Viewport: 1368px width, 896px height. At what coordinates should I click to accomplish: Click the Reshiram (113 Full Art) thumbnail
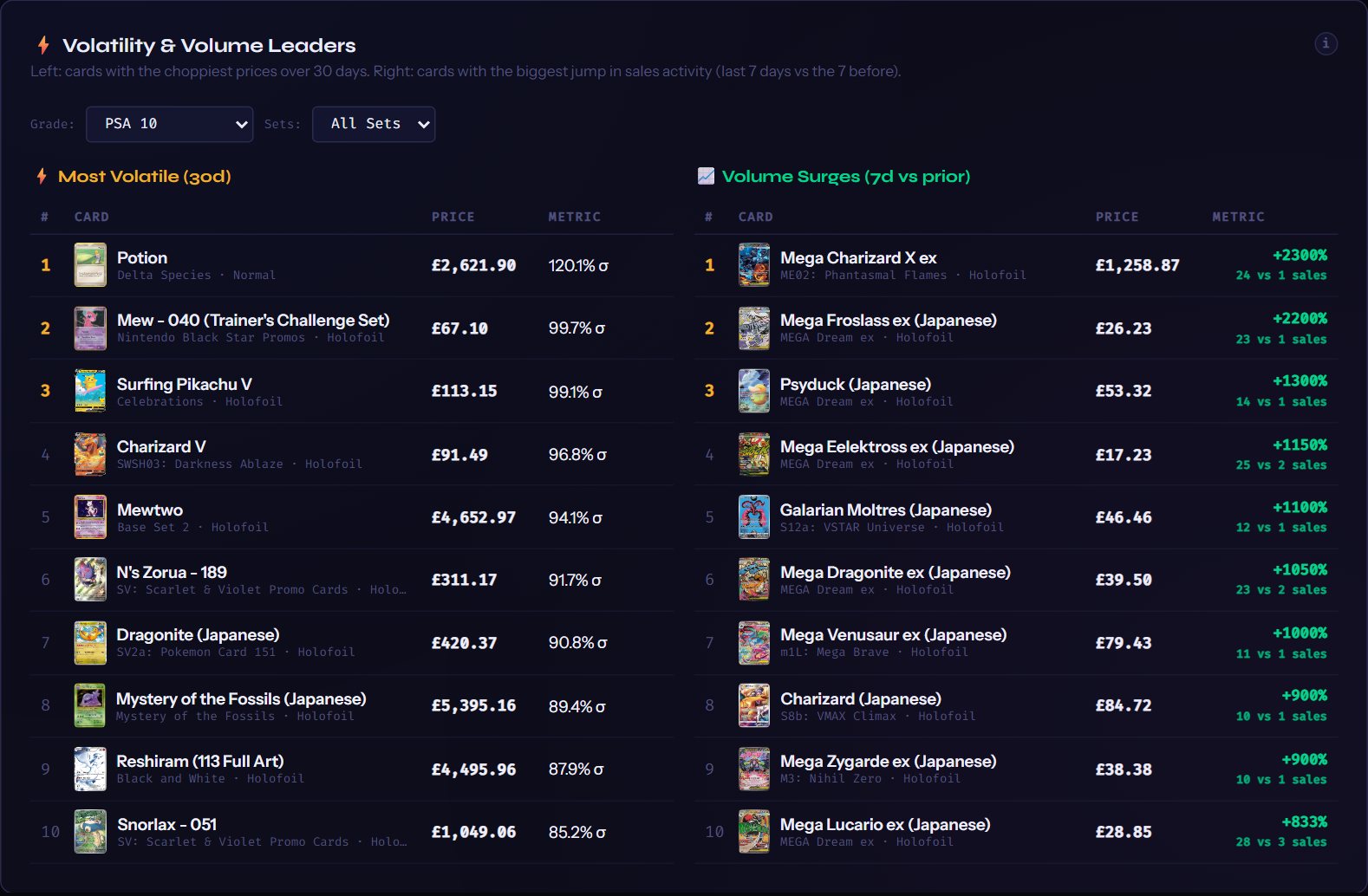[90, 769]
